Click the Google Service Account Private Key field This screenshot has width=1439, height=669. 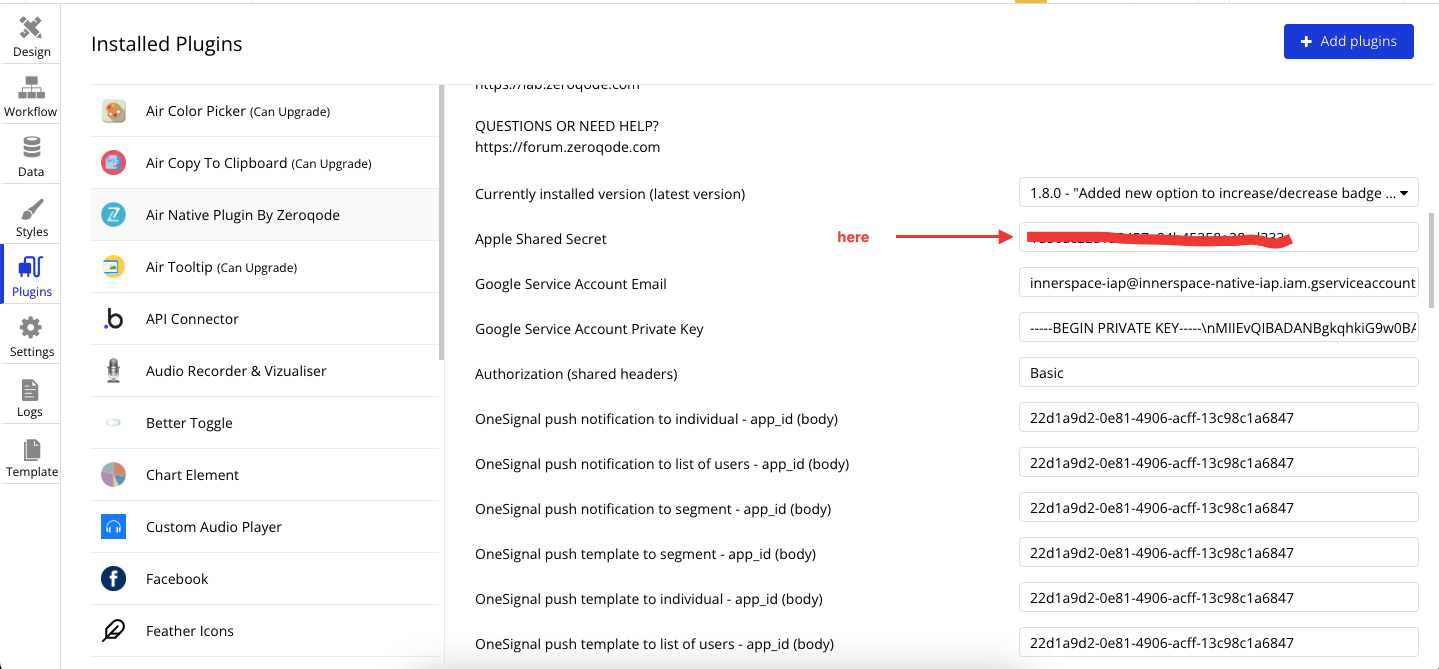tap(1218, 328)
